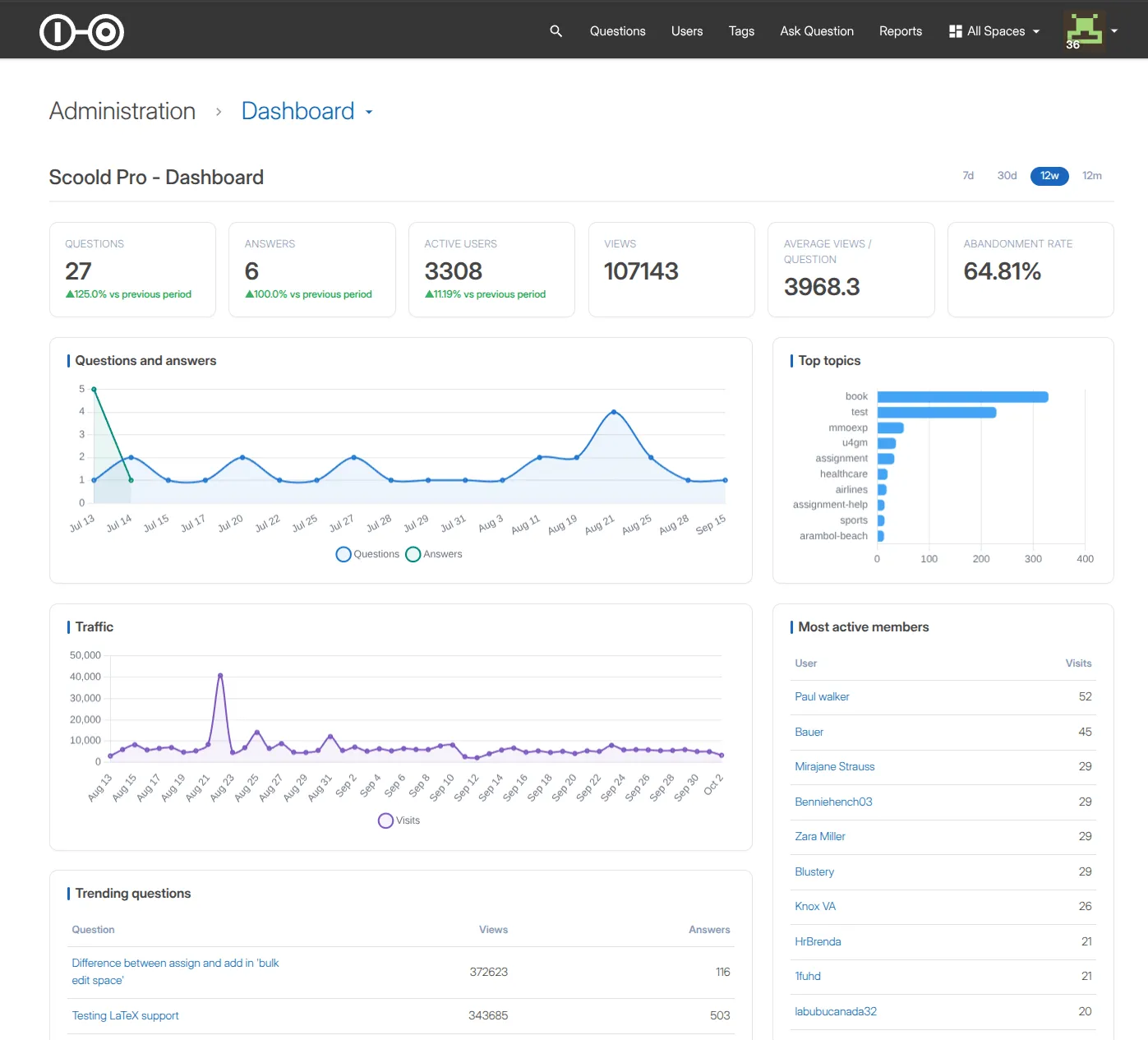The height and width of the screenshot is (1040, 1148).
Task: Open Blustery's member profile
Action: [814, 872]
